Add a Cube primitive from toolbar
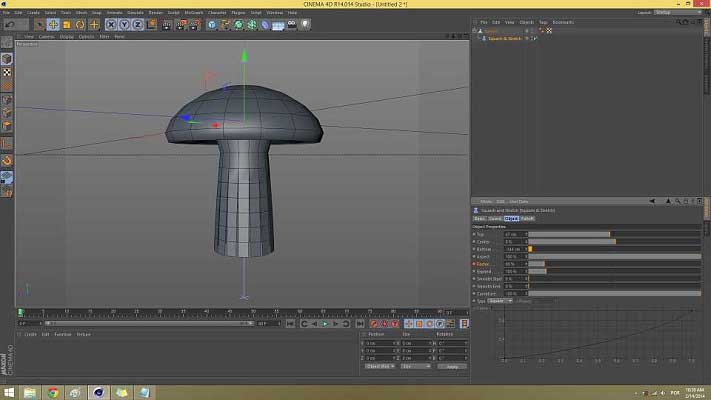The image size is (711, 400). click(212, 24)
